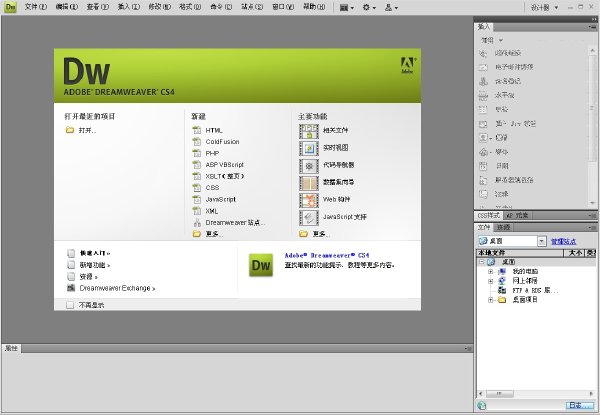Insert an Email Link (电子邮件链接)
Screen dimensions: 600x415
(x=506, y=67)
